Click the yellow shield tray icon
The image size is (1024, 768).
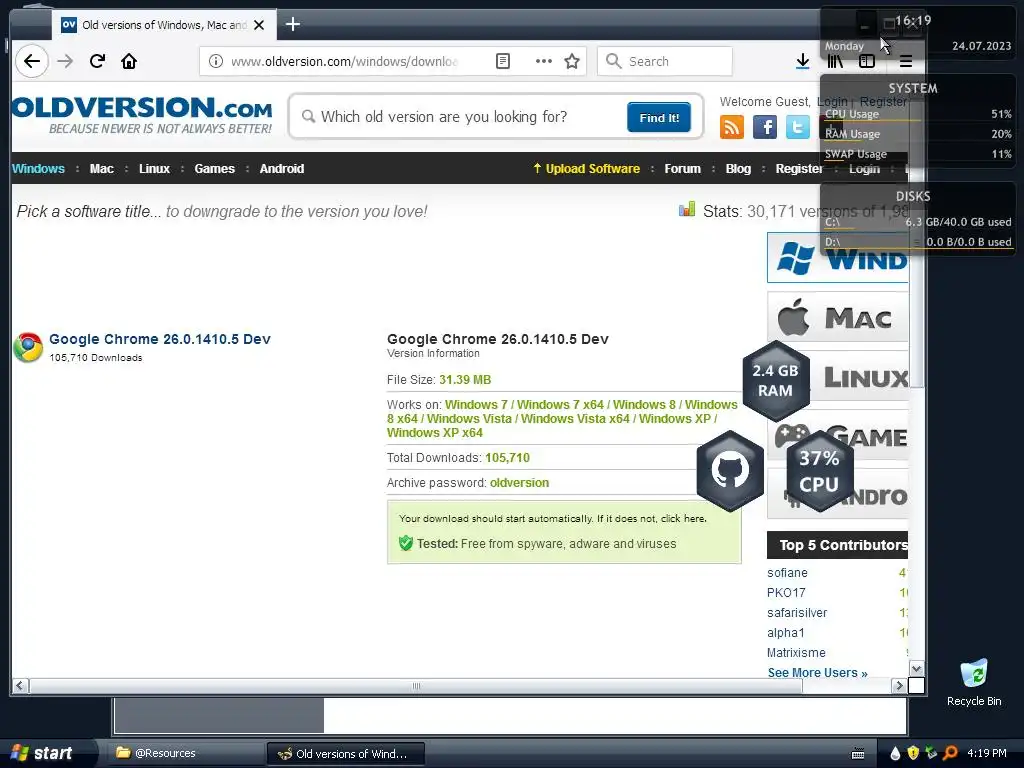point(913,754)
